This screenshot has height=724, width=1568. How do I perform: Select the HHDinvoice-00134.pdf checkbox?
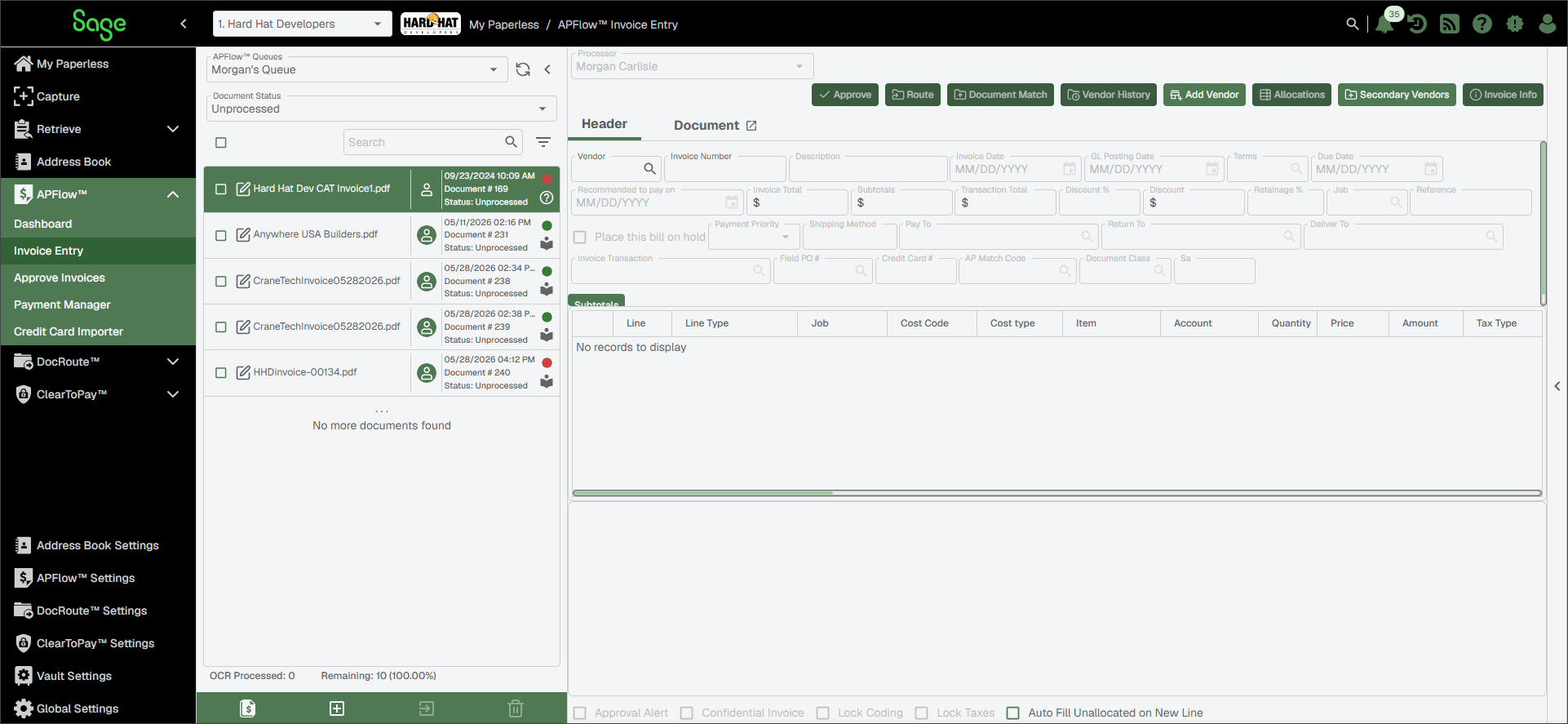(221, 373)
